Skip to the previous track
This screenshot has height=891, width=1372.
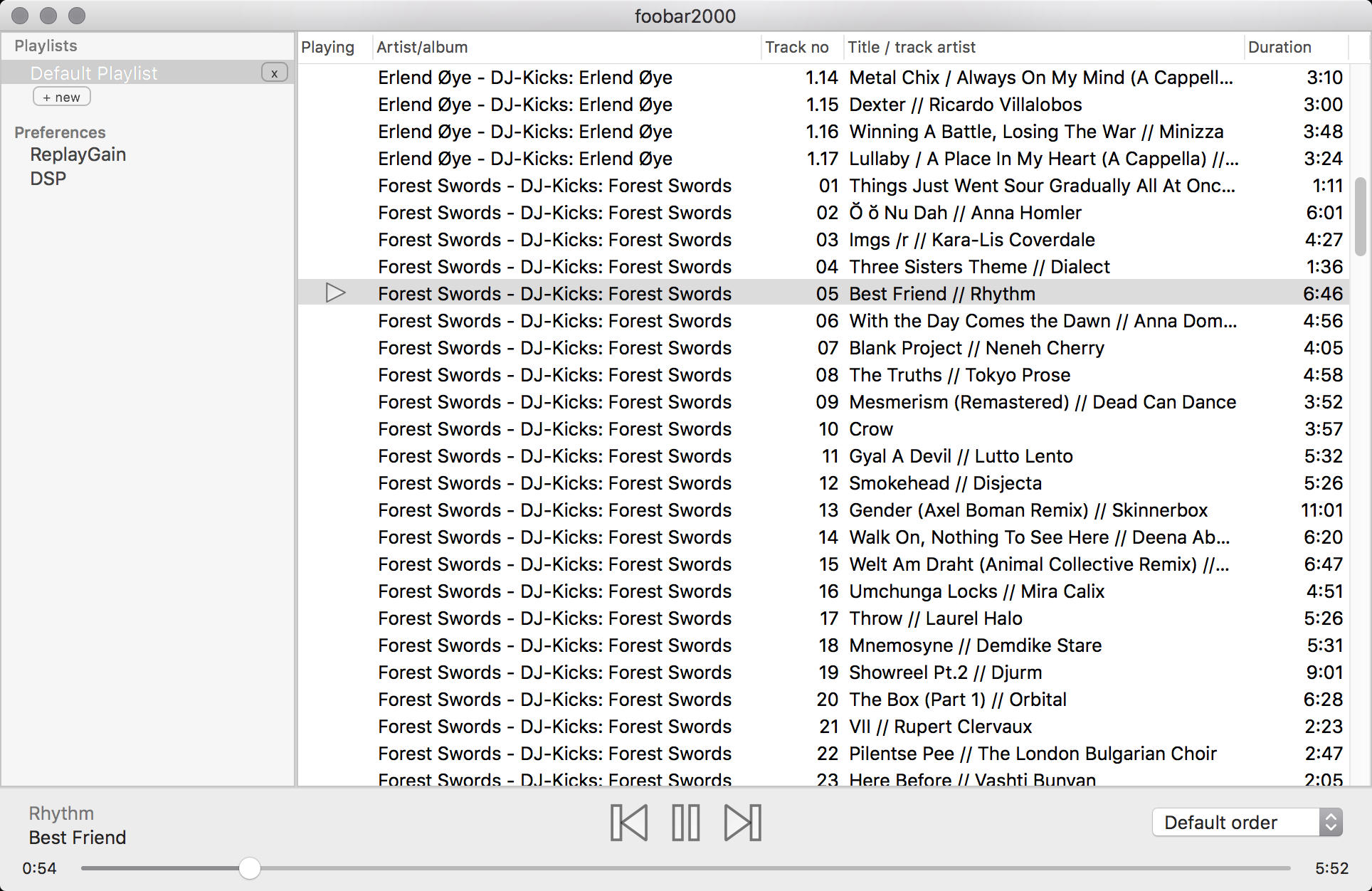629,823
